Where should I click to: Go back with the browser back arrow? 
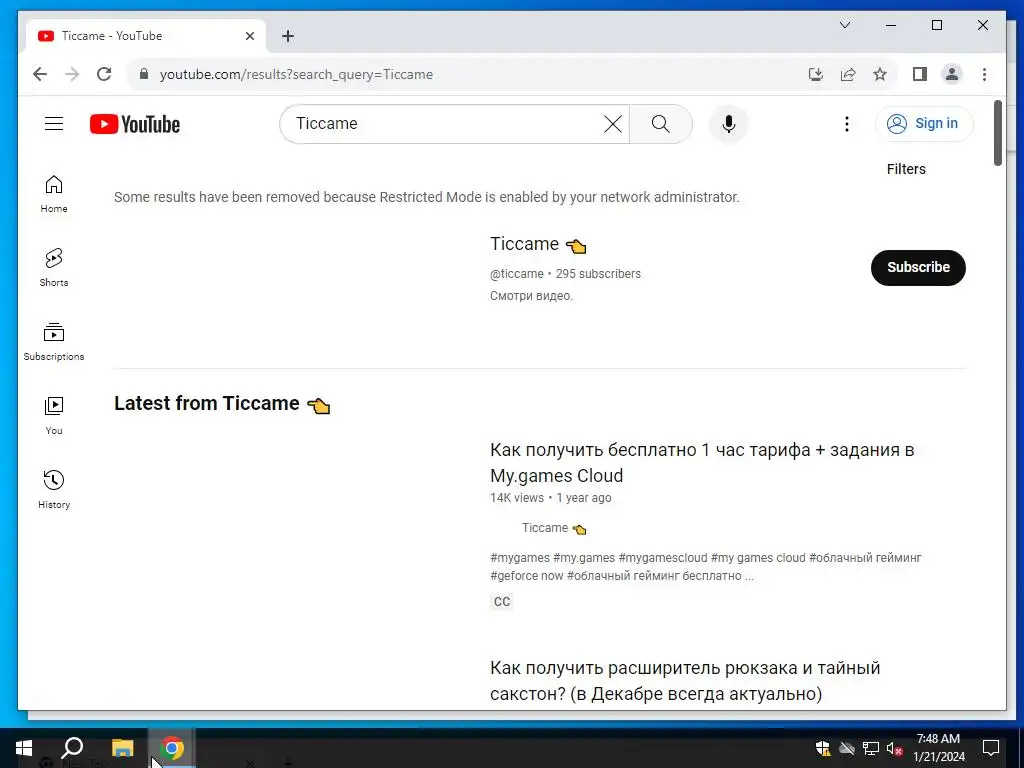click(40, 74)
